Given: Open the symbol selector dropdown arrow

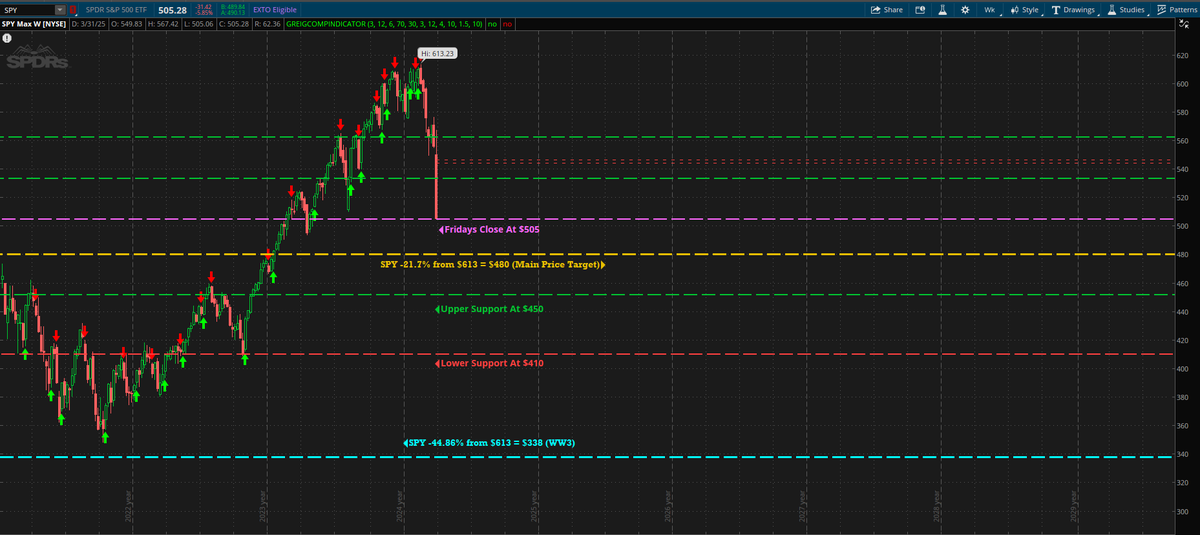Looking at the screenshot, I should [59, 9].
